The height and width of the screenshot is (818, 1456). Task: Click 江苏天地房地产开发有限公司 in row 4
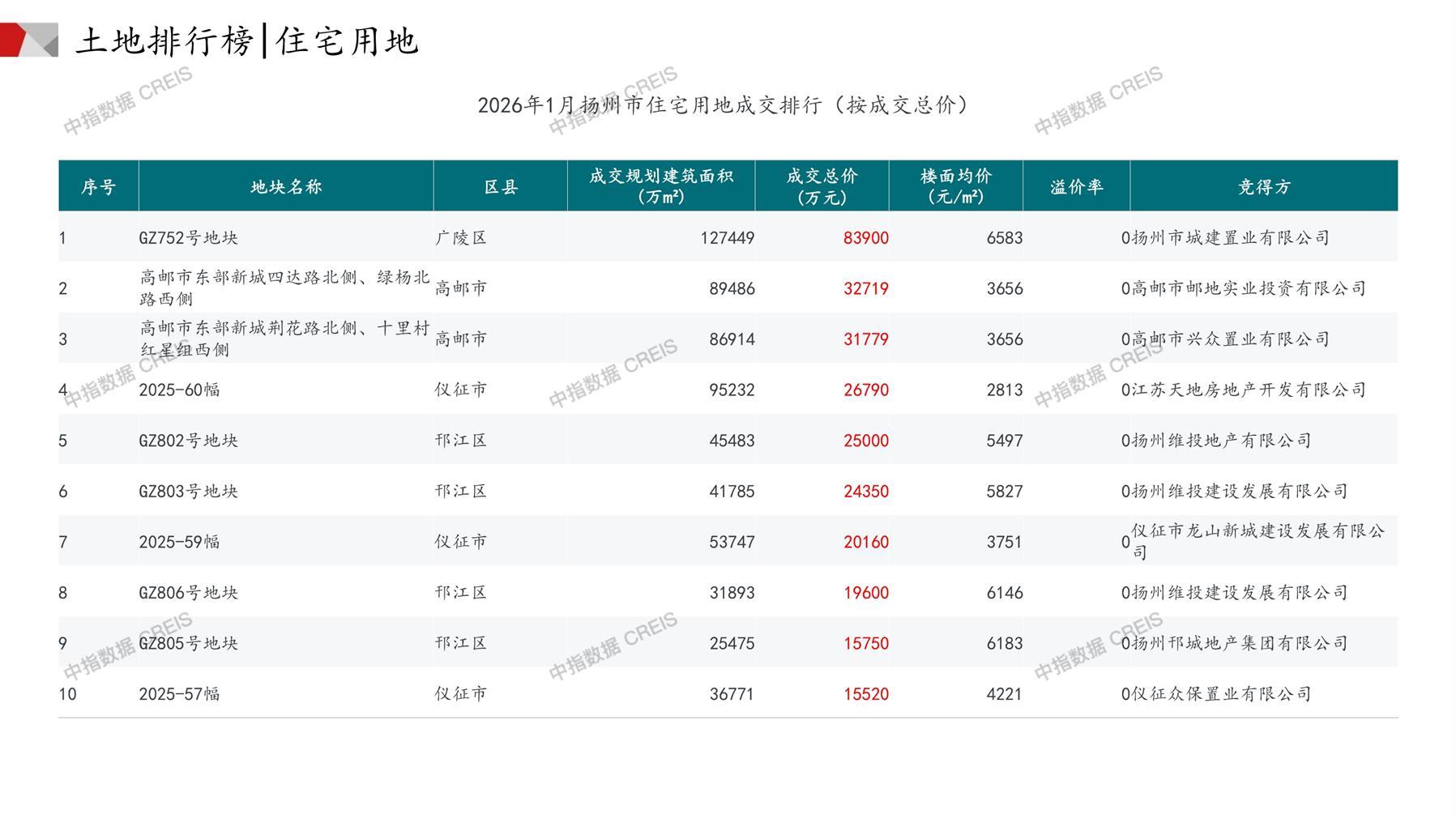[x=1249, y=390]
